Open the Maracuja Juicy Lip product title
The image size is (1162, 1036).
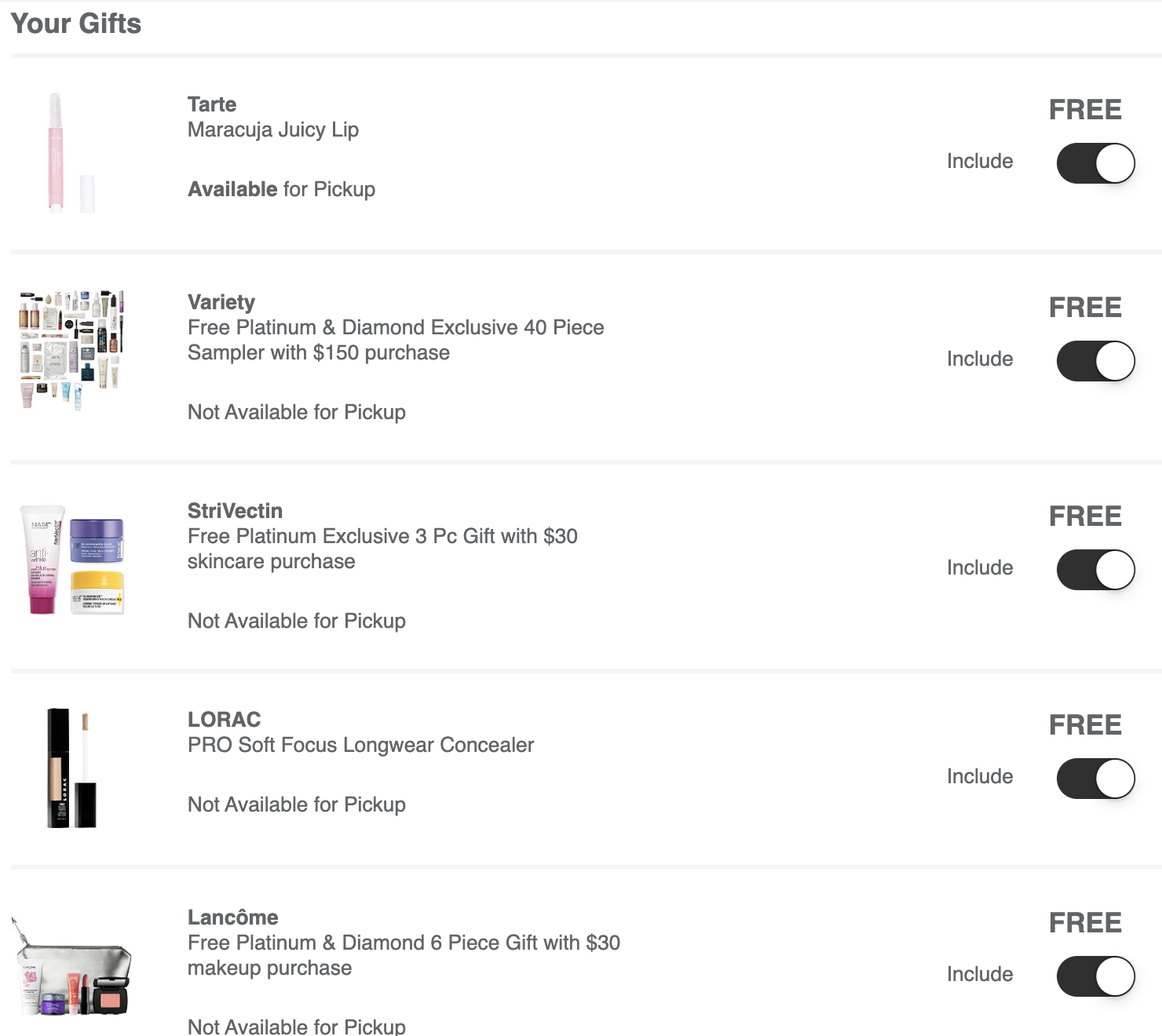click(x=273, y=129)
